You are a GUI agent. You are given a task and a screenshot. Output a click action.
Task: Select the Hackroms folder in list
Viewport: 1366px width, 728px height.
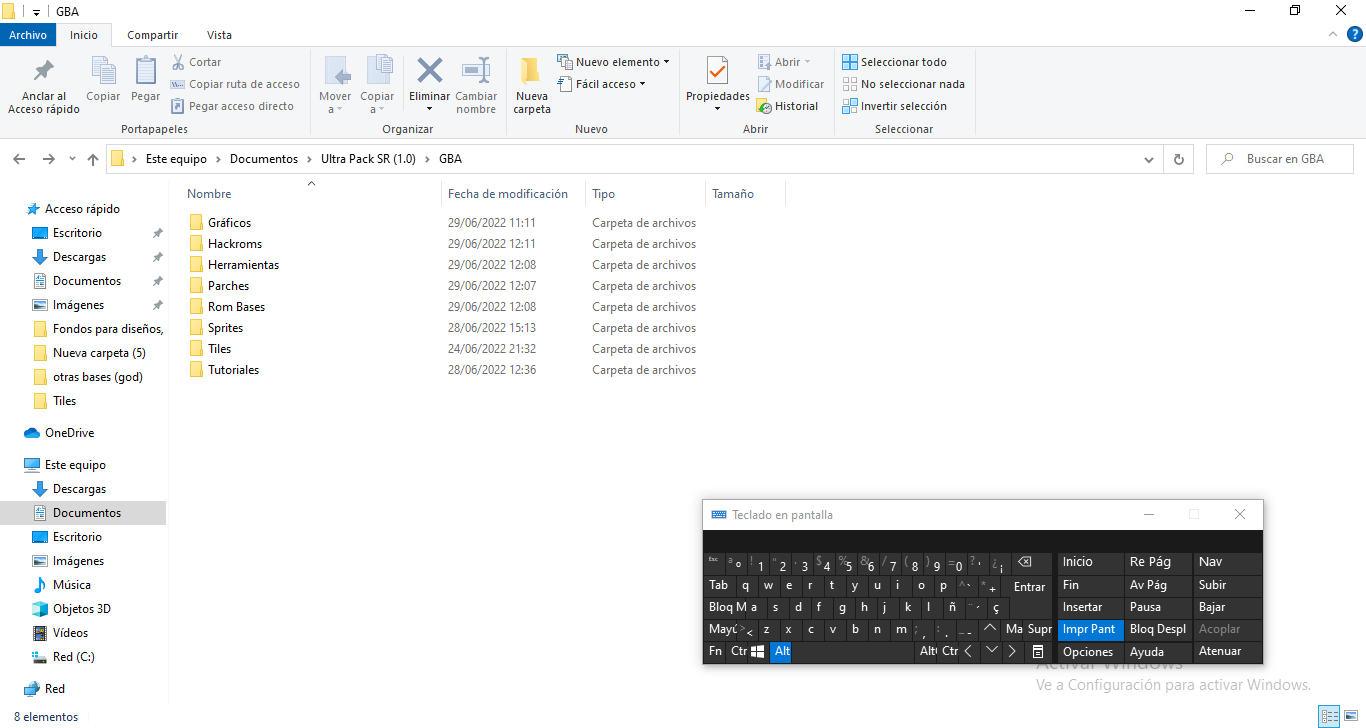[x=235, y=244]
